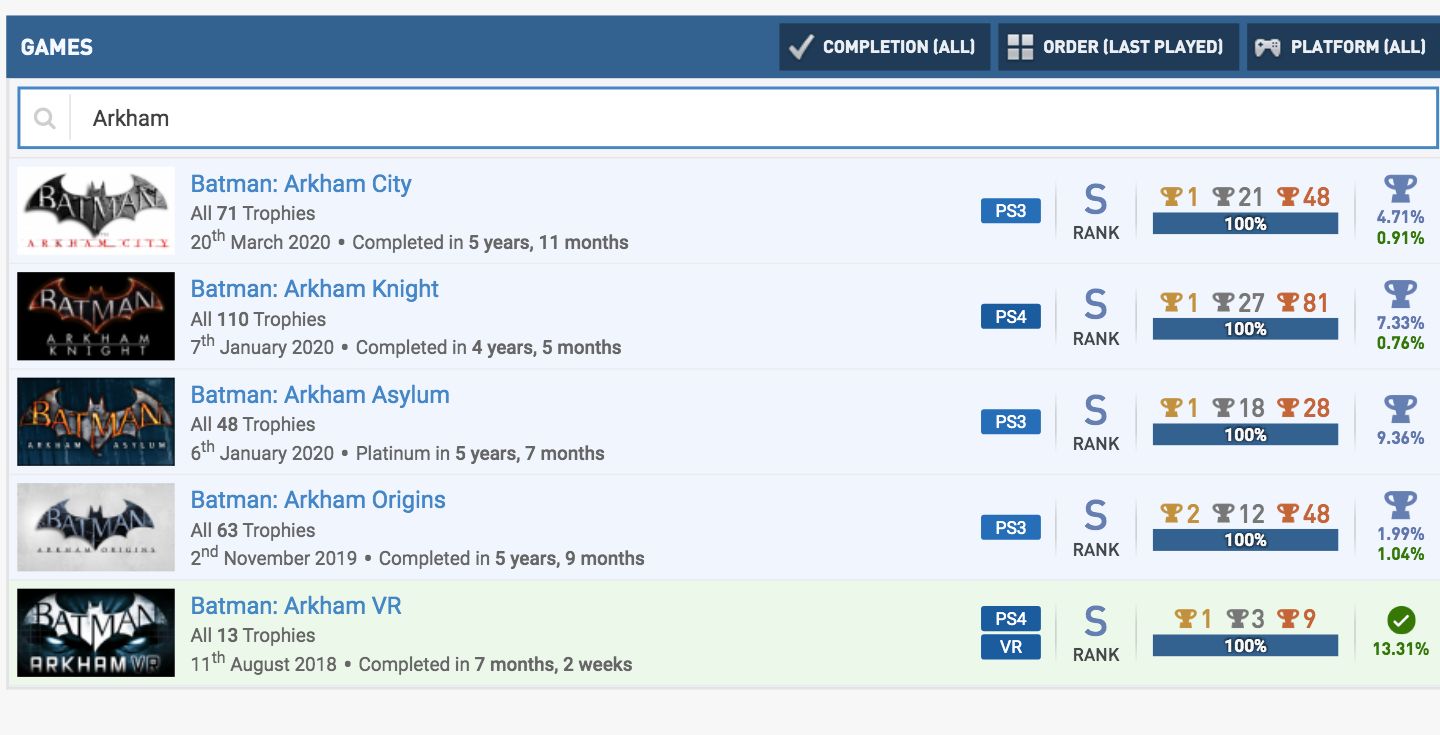Screen dimensions: 1440x735
Task: Click the PS4 badge on Arkham Knight
Action: pos(1010,315)
